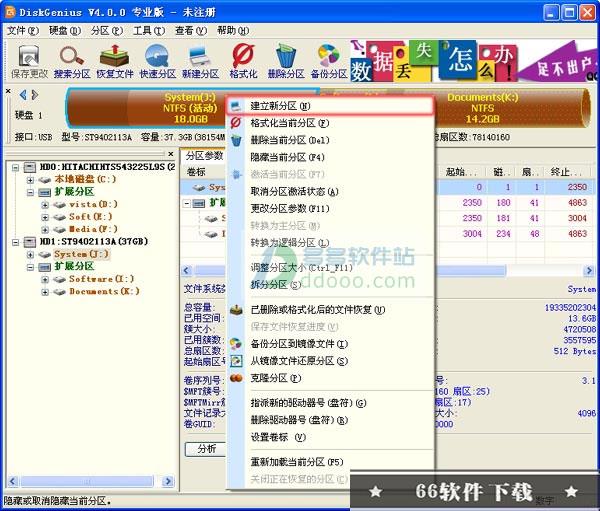Go to next disk with right arrow
600x511 pixels.
click(35, 95)
